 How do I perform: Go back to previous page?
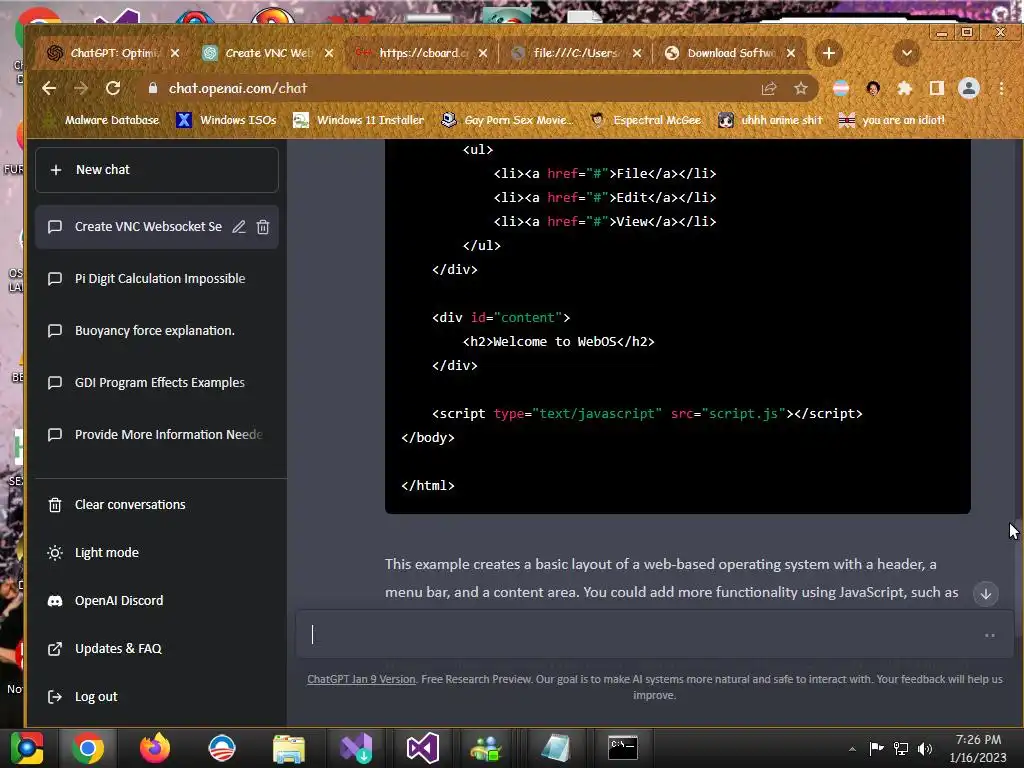click(x=49, y=88)
